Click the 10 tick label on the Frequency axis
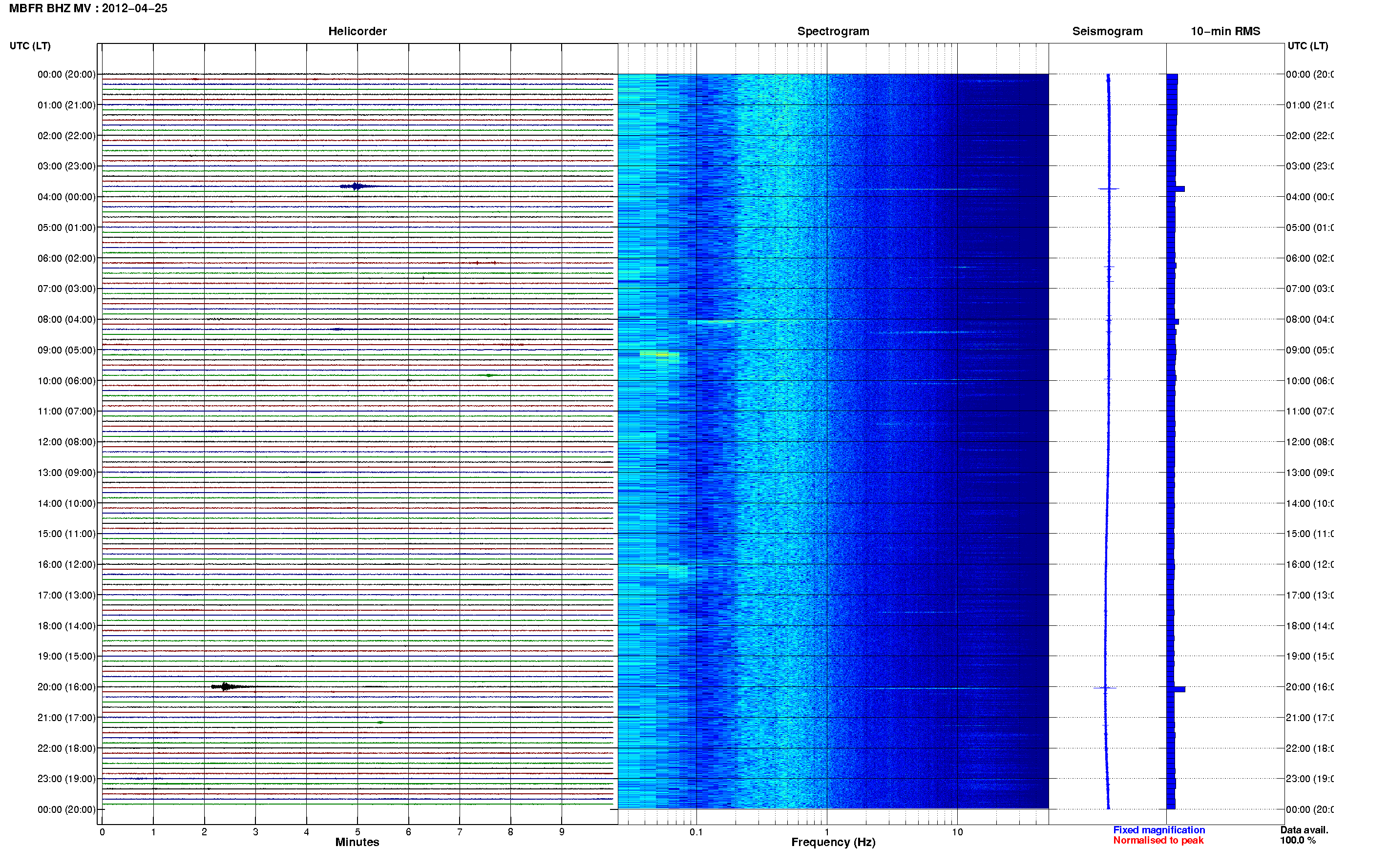The width and height of the screenshot is (1389, 868). (957, 832)
